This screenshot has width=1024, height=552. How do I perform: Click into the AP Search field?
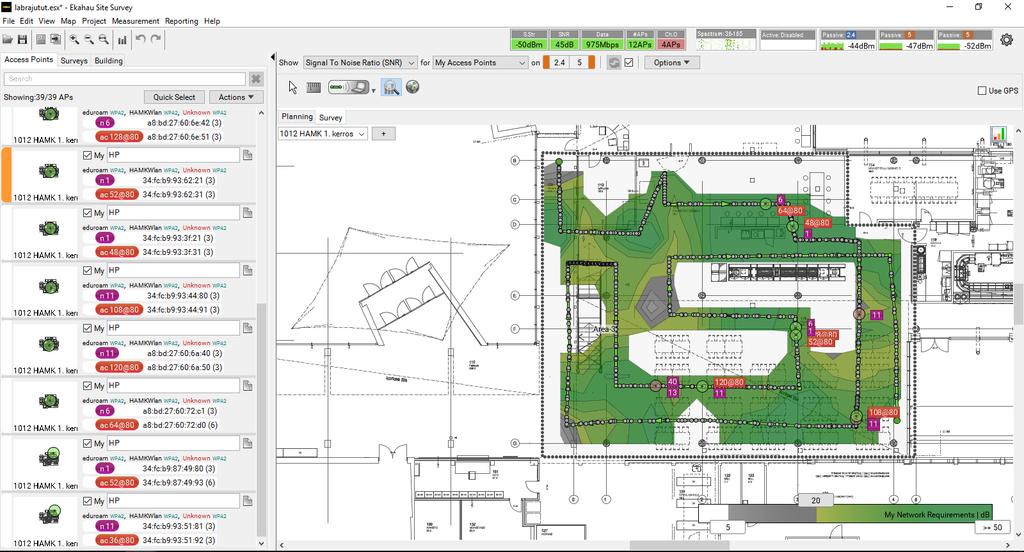click(124, 79)
